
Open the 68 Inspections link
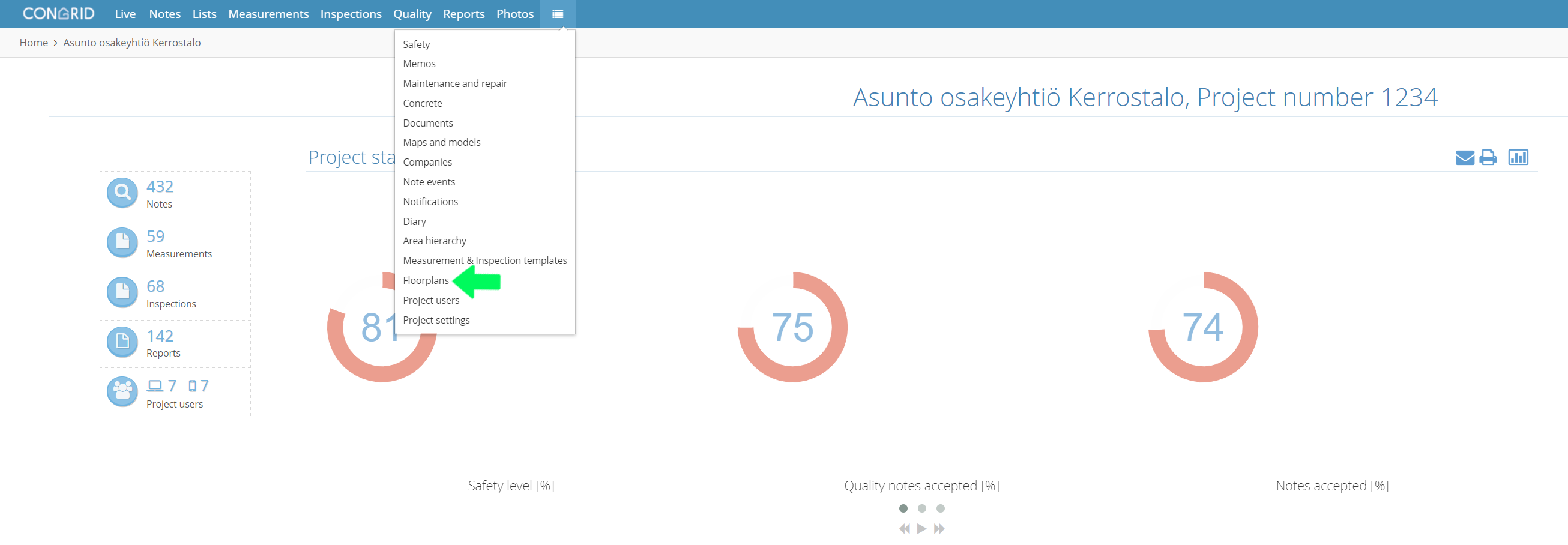point(171,294)
